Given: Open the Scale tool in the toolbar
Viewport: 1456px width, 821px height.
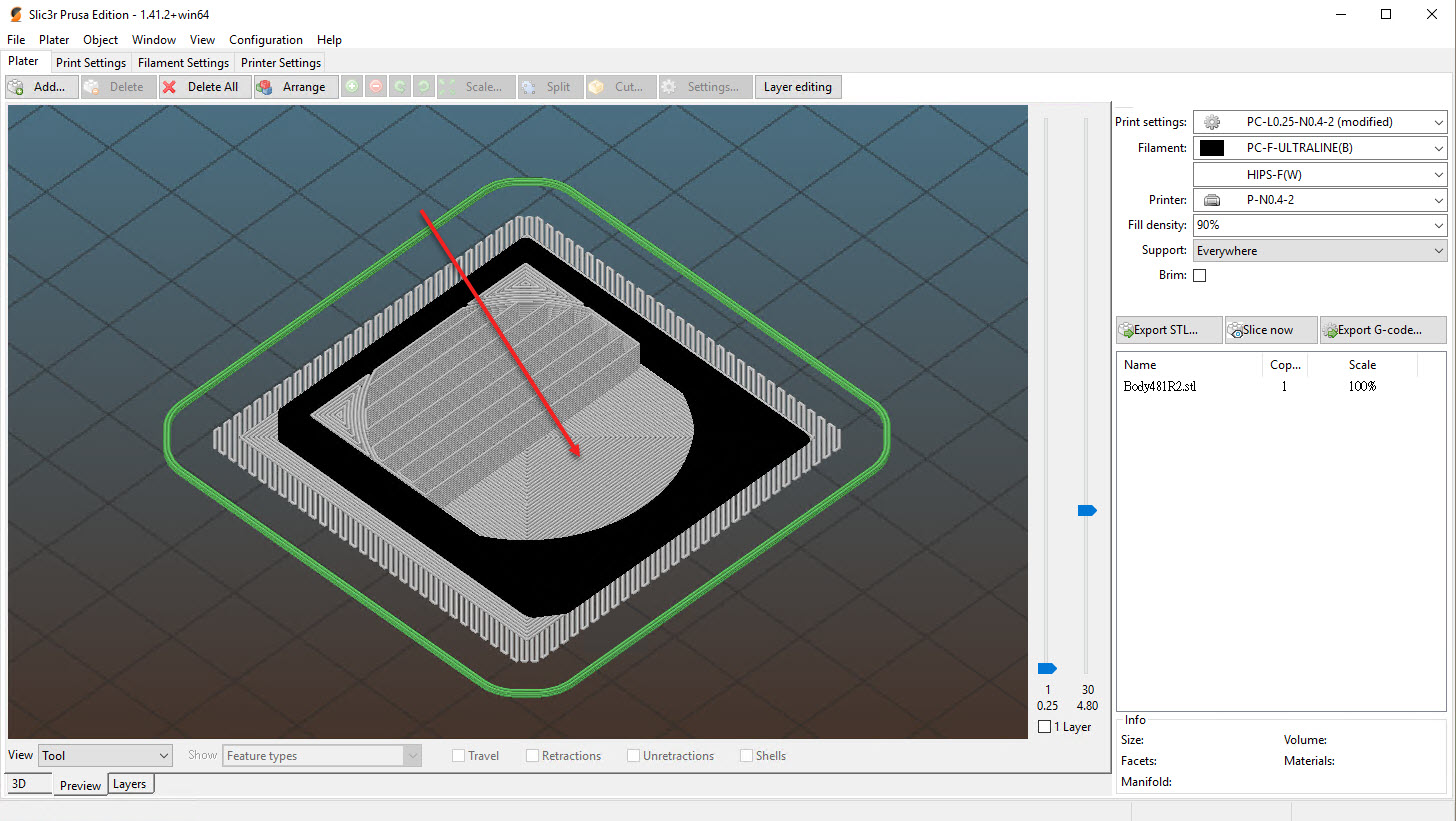Looking at the screenshot, I should point(476,87).
